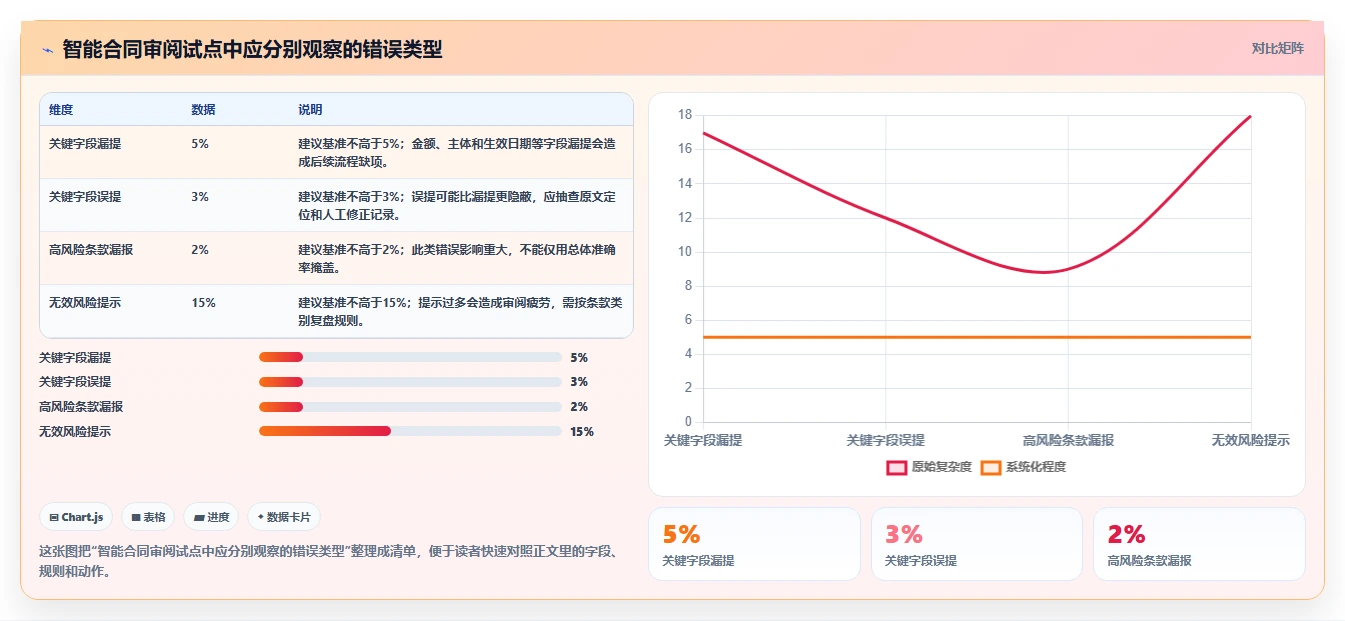Click the orange 系统化程度 legend swatch
This screenshot has width=1345, height=621.
click(x=990, y=467)
